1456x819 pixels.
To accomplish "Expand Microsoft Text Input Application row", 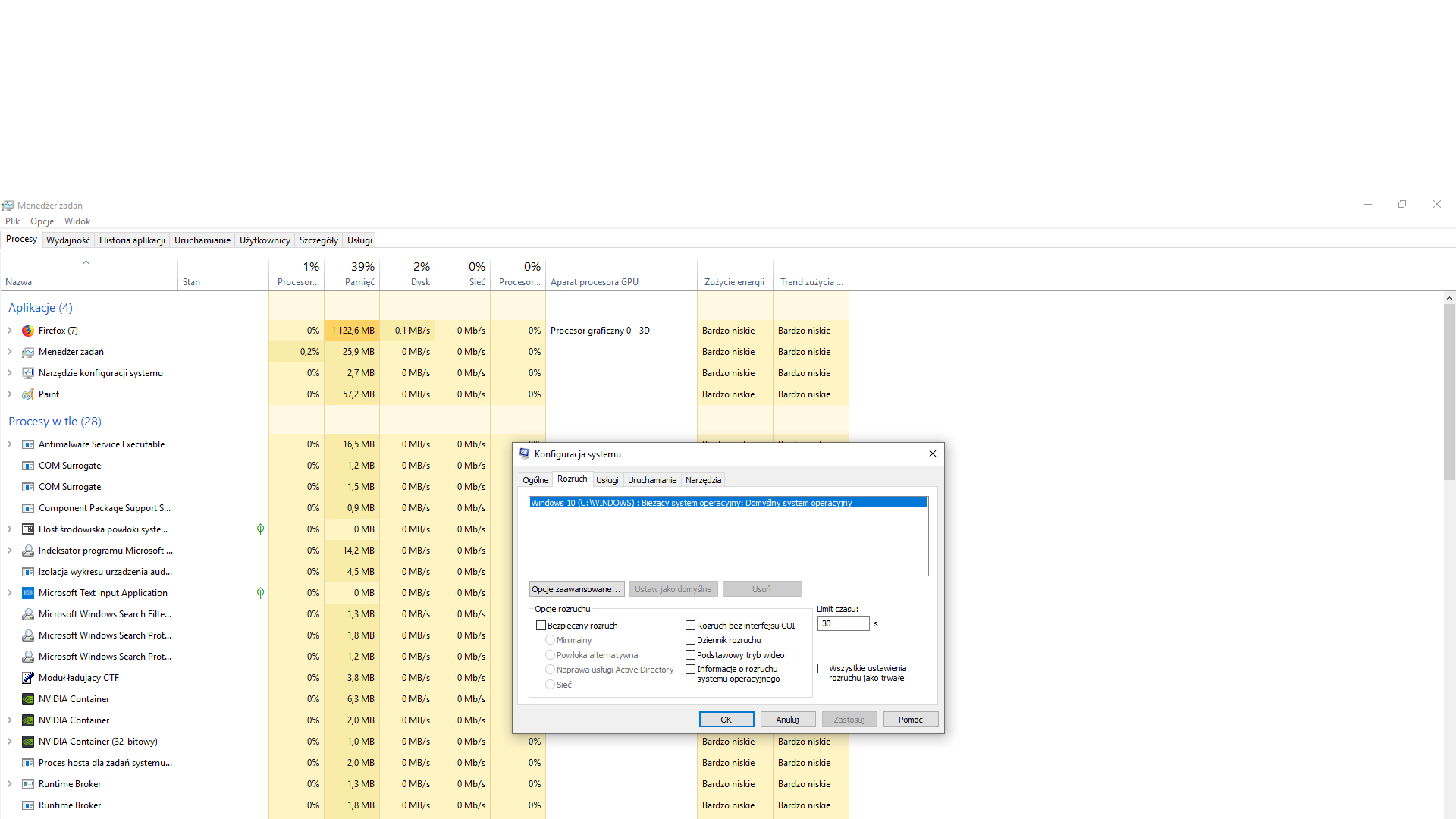I will tap(9, 593).
